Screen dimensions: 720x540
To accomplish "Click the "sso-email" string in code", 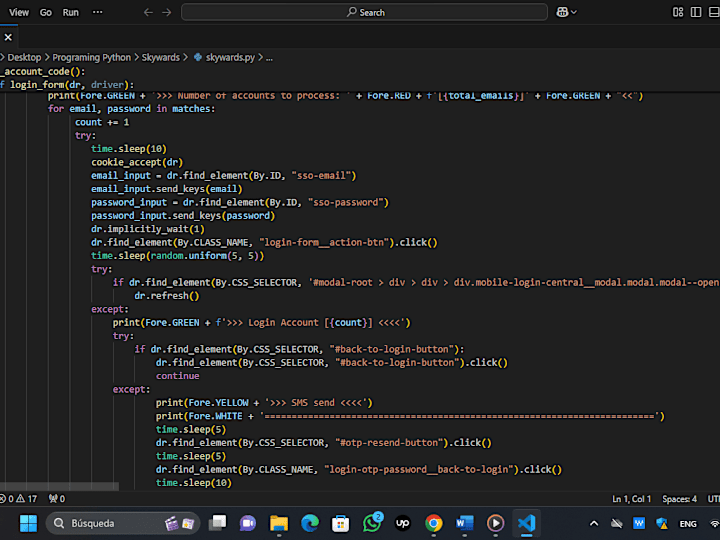I will 321,176.
